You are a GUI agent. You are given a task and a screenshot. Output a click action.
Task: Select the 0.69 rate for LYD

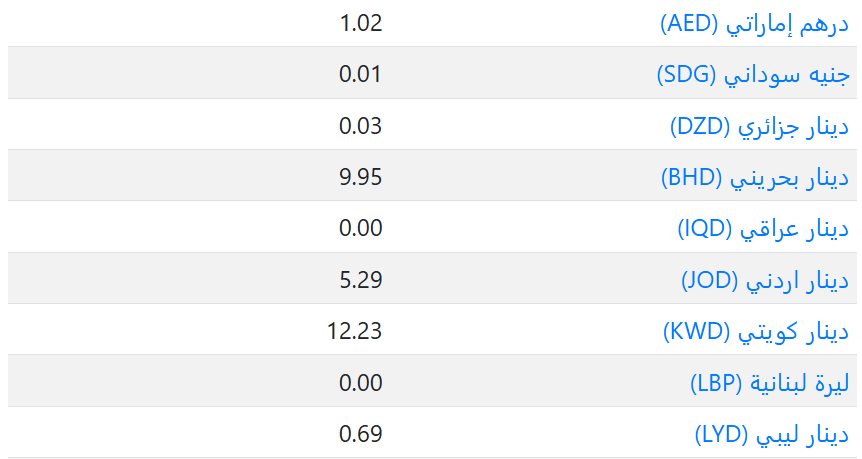(361, 434)
